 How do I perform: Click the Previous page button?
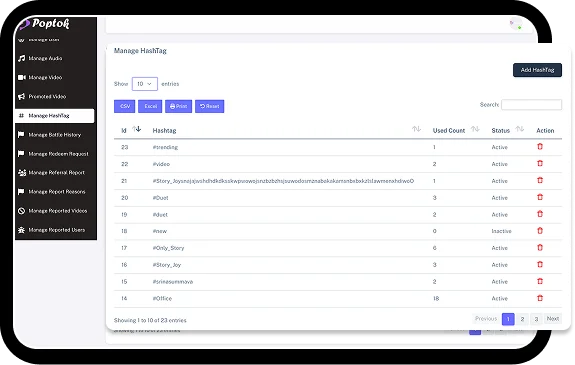click(486, 319)
